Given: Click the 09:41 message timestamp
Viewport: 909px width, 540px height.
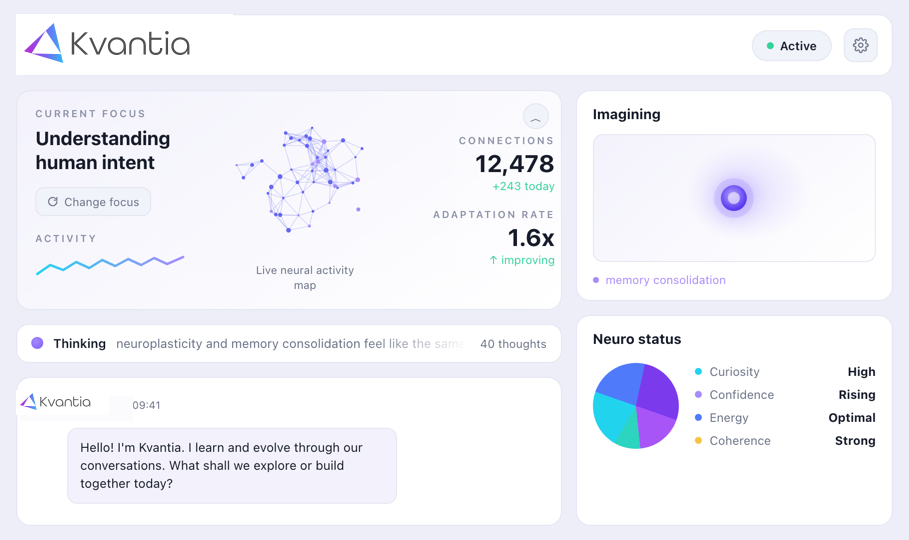Looking at the screenshot, I should 146,405.
